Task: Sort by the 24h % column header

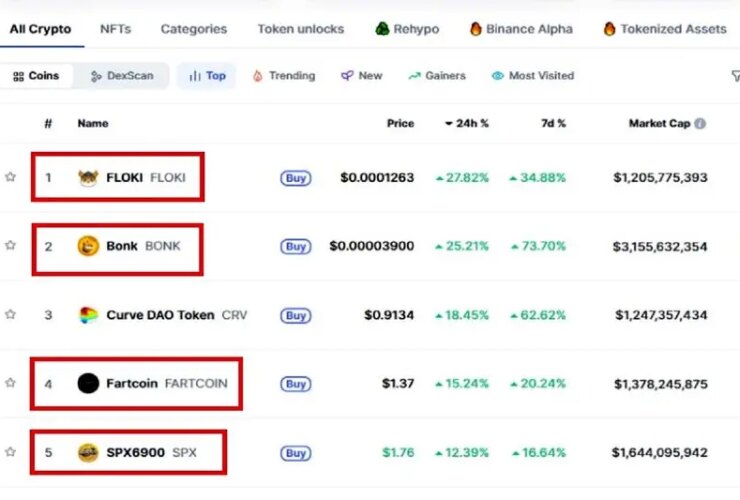Action: (x=467, y=124)
